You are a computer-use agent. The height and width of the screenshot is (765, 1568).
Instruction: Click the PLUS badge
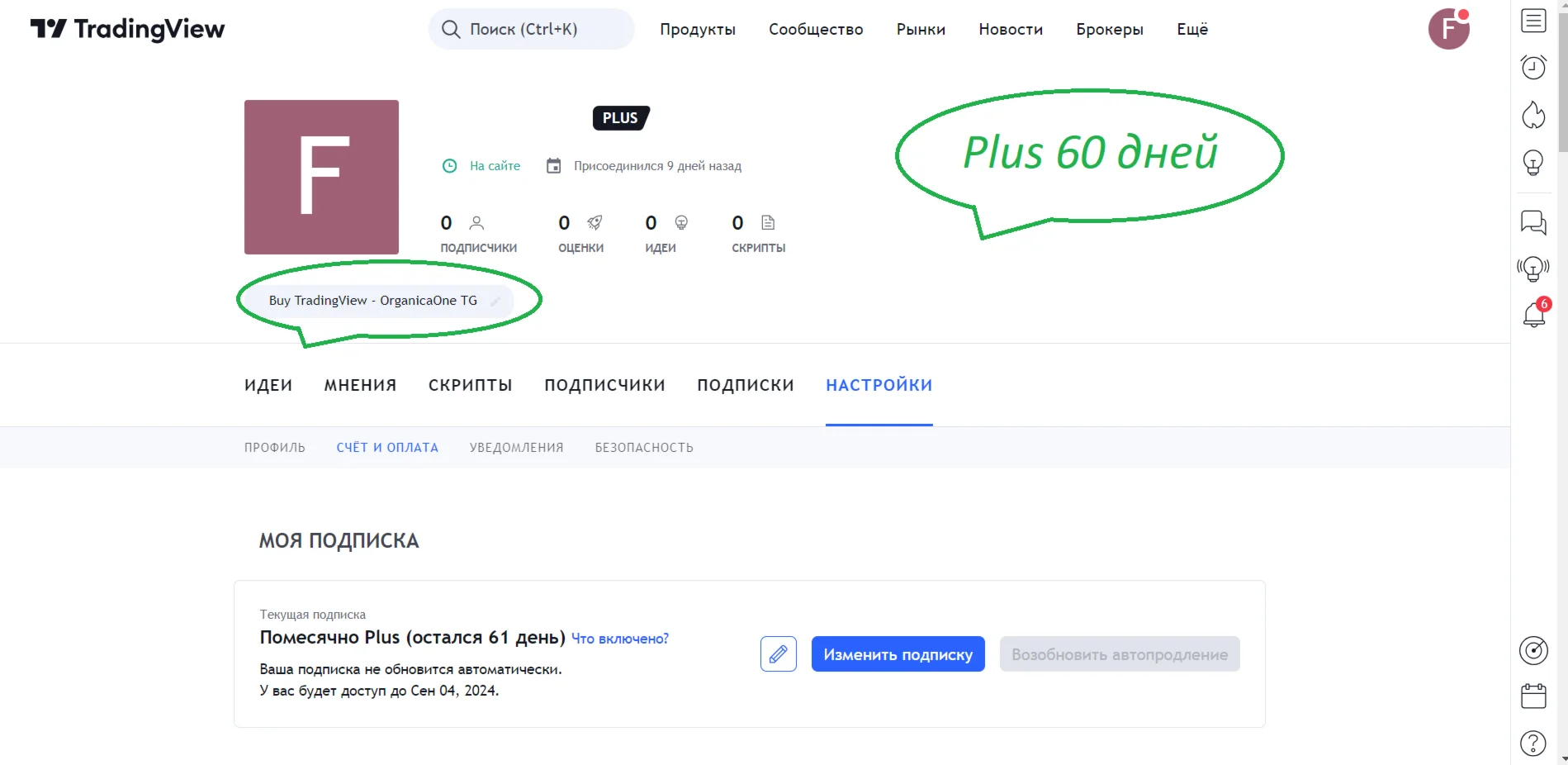[x=621, y=118]
